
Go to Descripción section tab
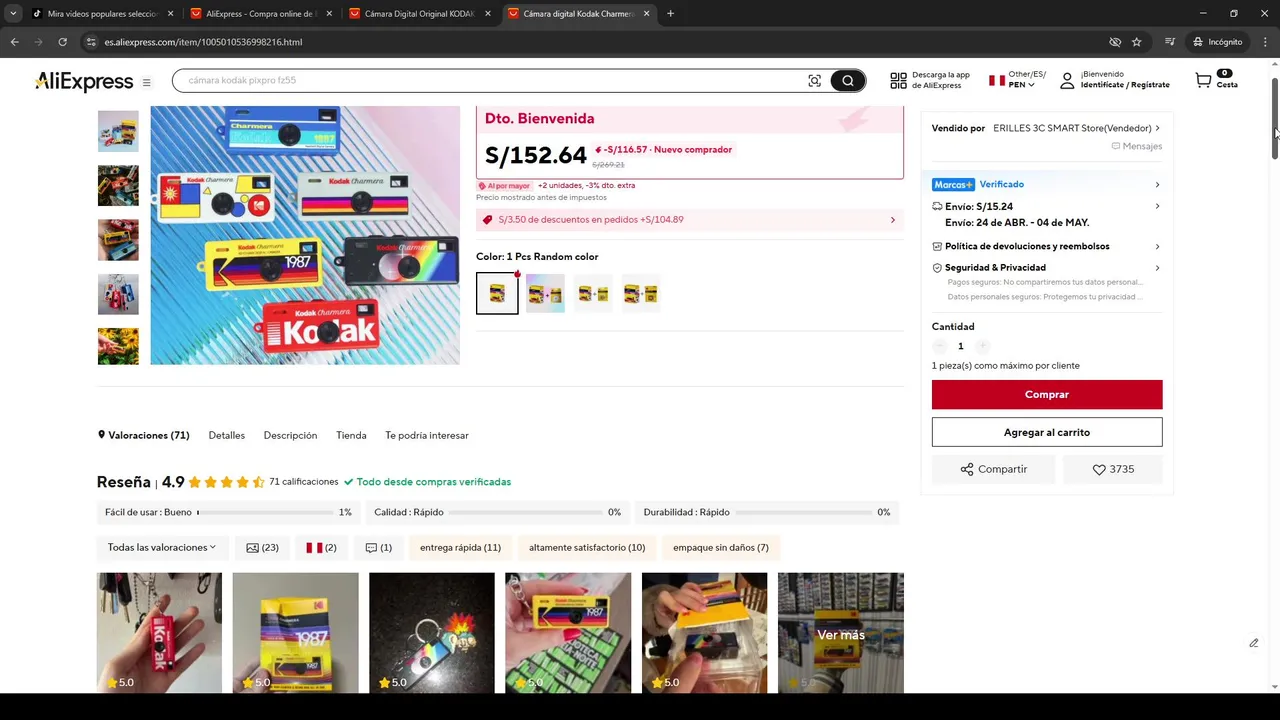click(x=290, y=436)
